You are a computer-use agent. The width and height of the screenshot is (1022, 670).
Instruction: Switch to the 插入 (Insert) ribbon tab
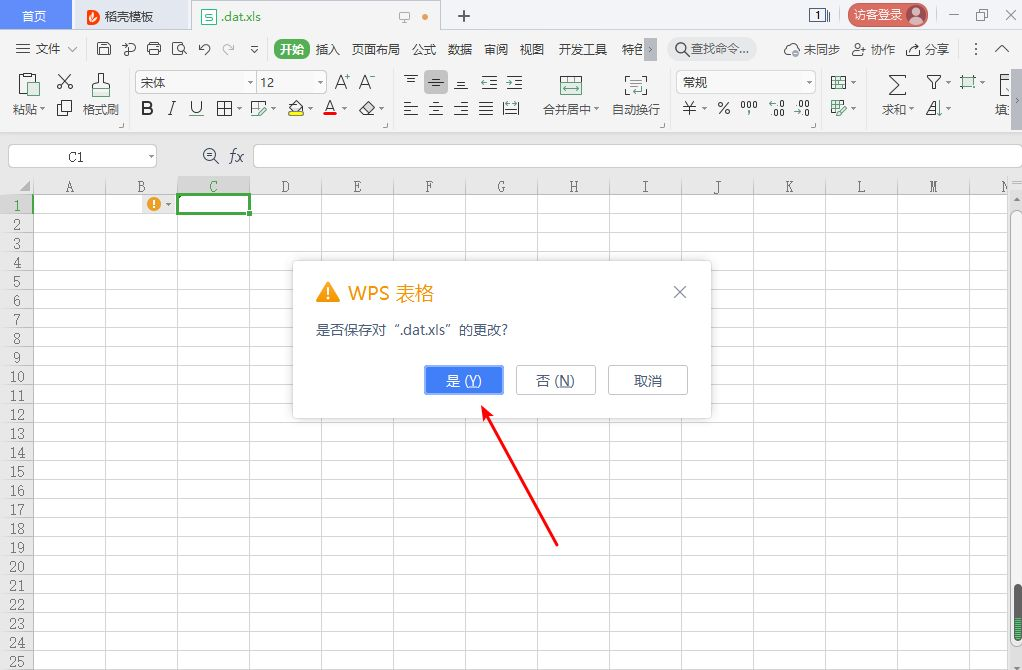(328, 49)
